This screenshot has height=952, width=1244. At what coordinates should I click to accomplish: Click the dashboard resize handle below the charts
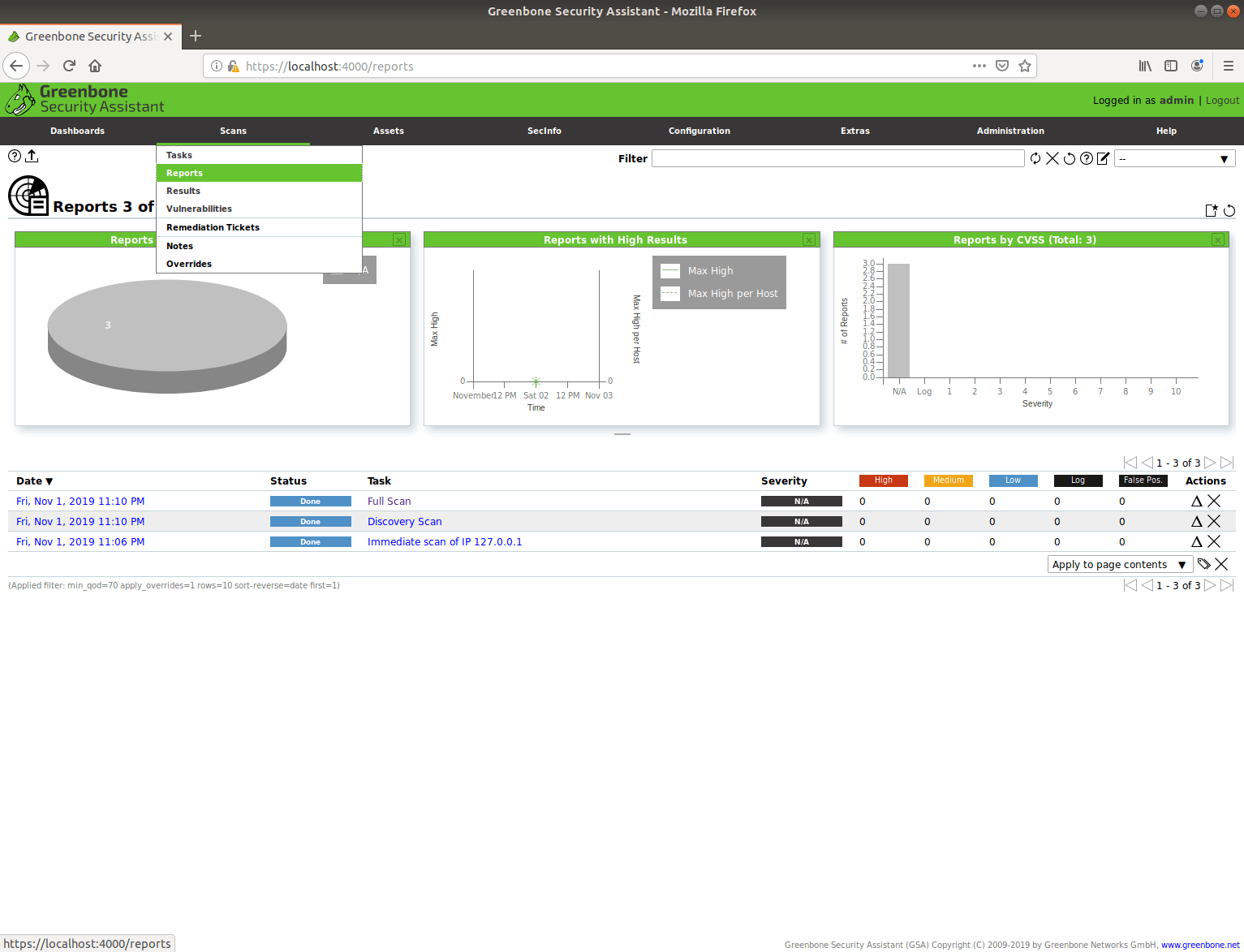[622, 434]
